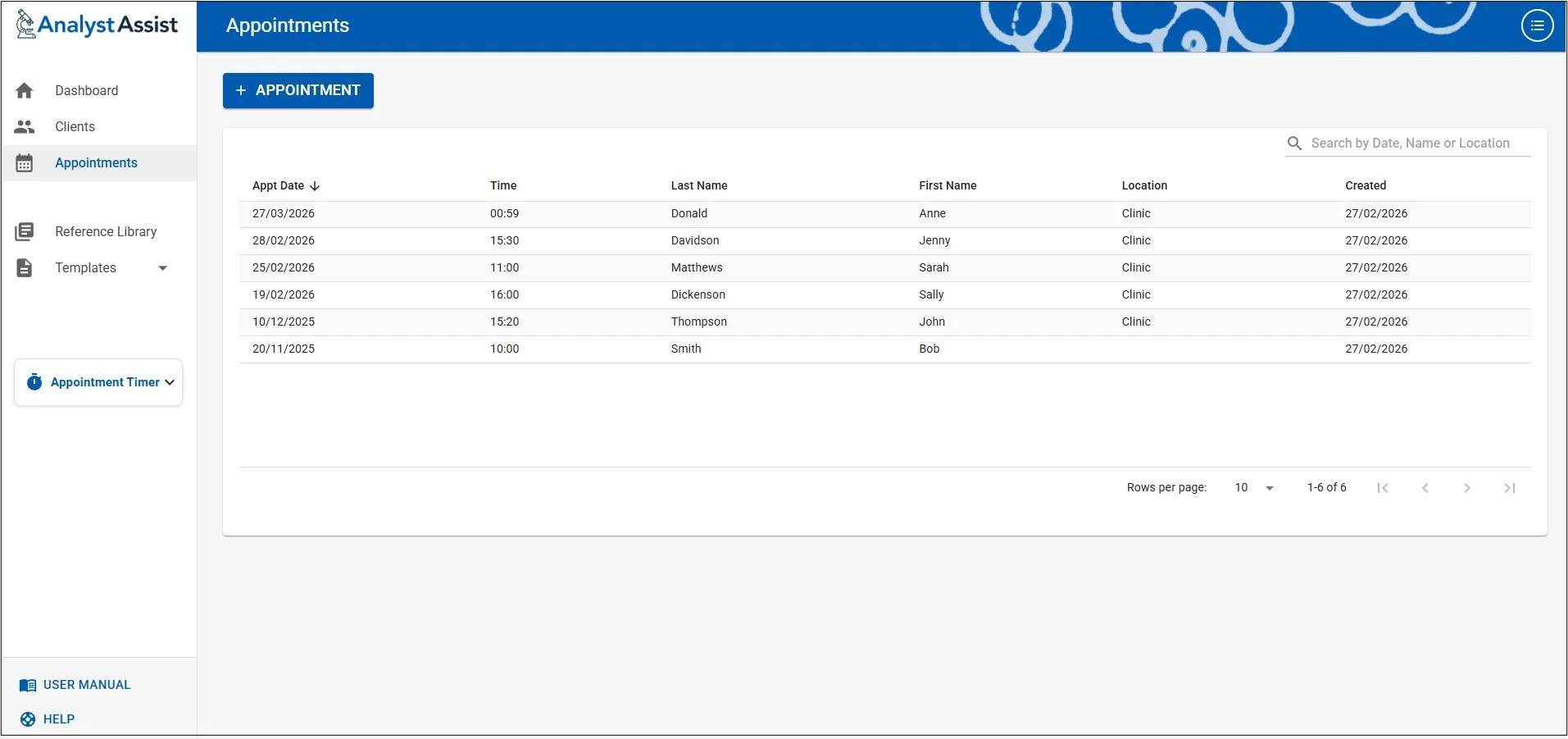The height and width of the screenshot is (739, 1568).
Task: Open the hamburger menu in the top-right corner
Action: (1536, 25)
